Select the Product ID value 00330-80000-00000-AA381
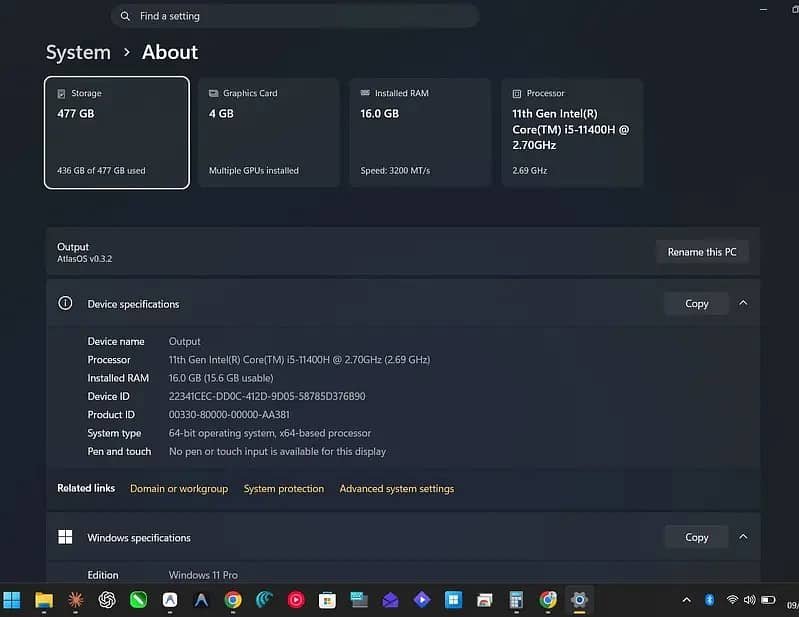Viewport: 799px width, 617px height. 229,415
